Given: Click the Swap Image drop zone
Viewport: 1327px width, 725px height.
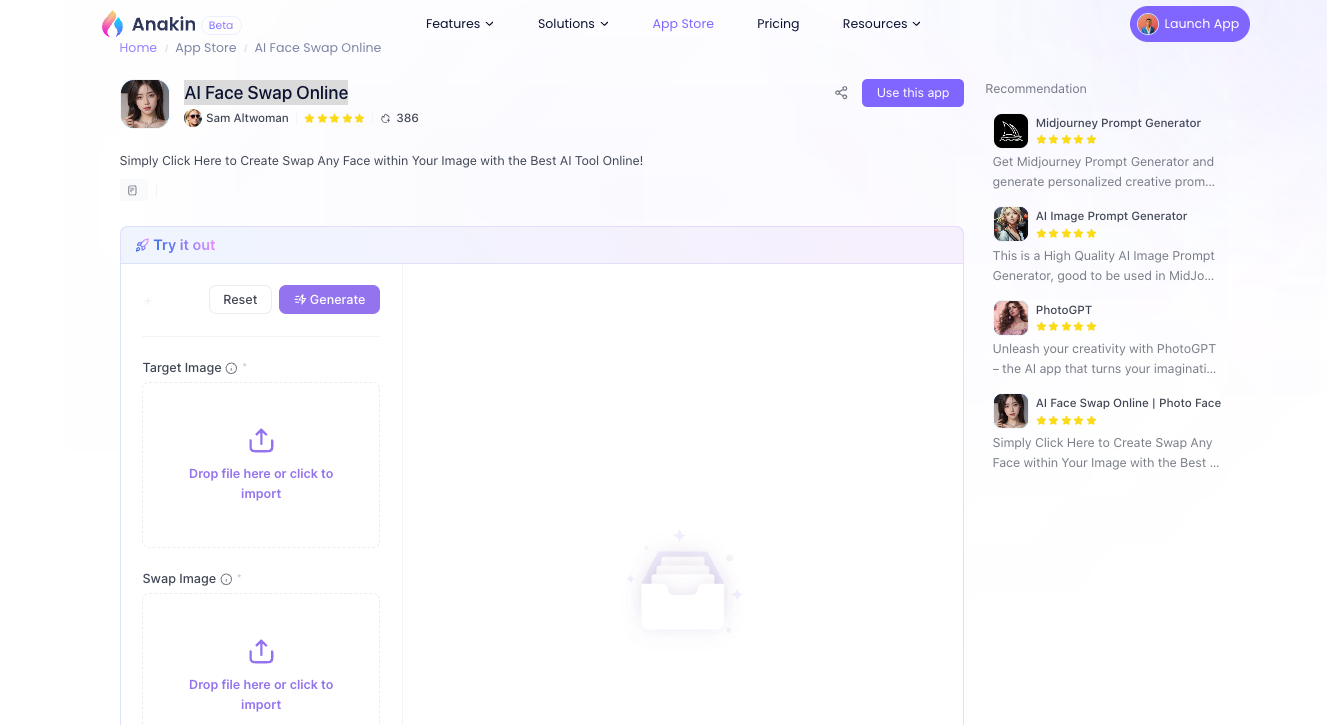Looking at the screenshot, I should pos(261,660).
